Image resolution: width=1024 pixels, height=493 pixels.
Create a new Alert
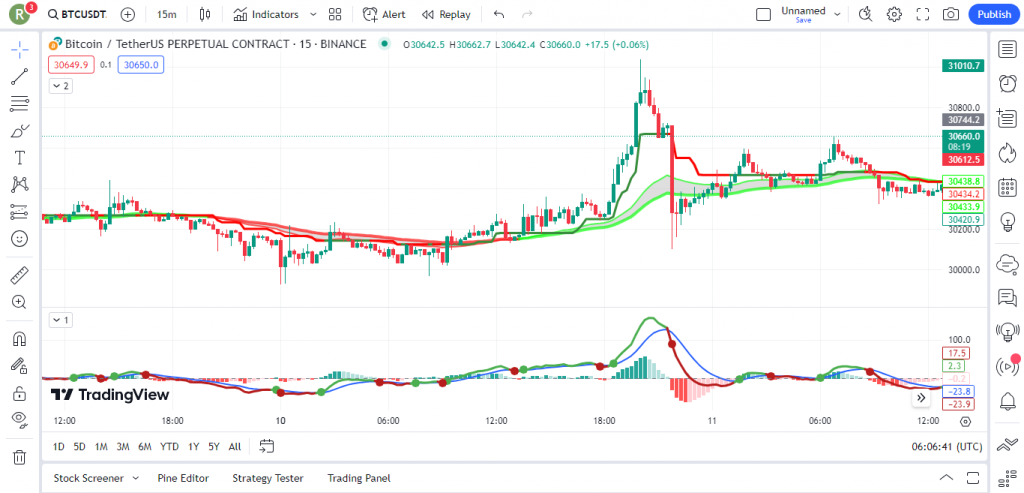384,14
